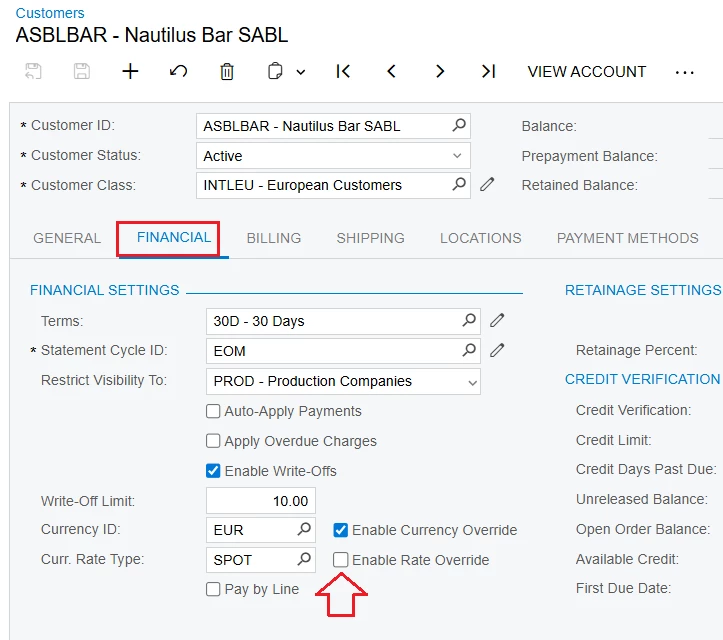Click the page title ASBLBAR - Nautilus Bar SABL
723x640 pixels.
(x=152, y=35)
